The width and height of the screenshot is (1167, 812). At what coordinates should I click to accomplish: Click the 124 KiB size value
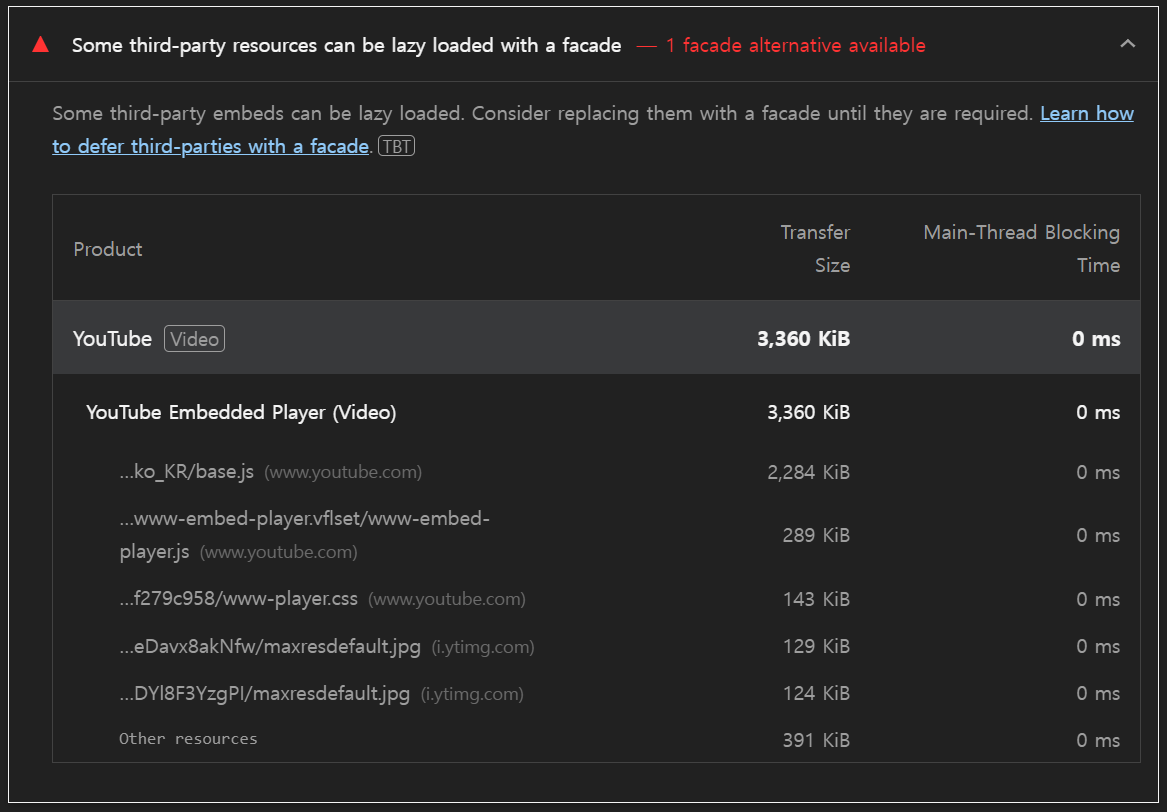pyautogui.click(x=816, y=694)
